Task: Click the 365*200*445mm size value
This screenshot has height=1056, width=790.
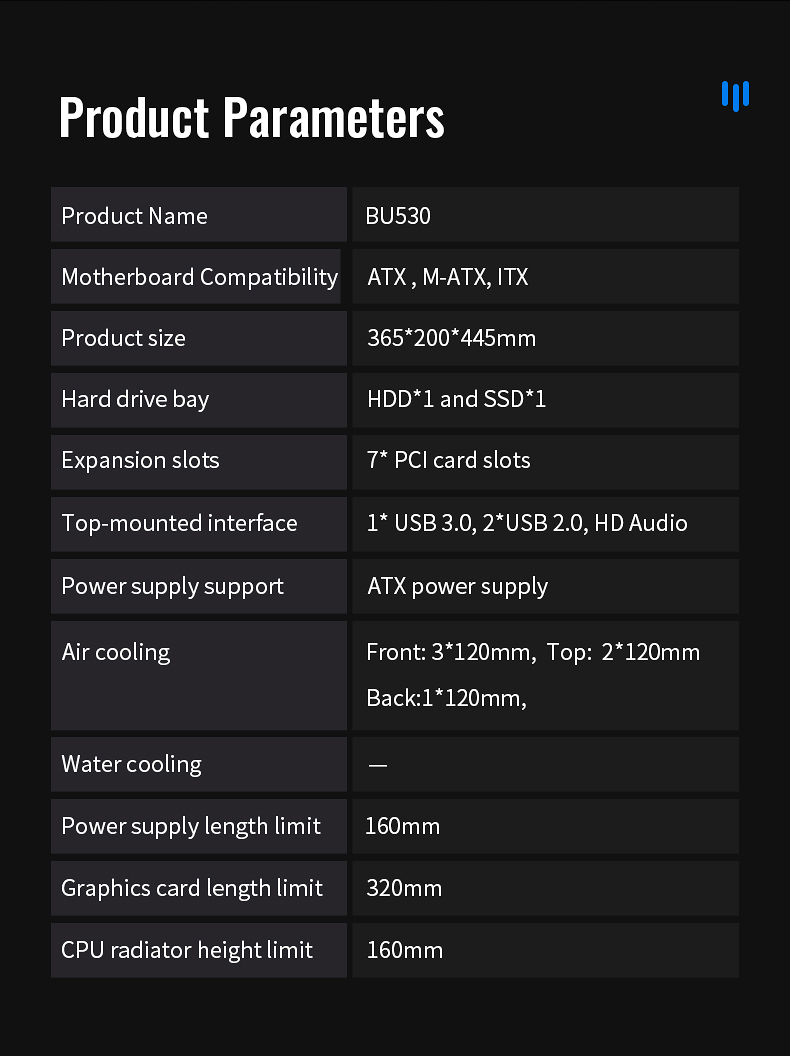Action: pos(451,337)
